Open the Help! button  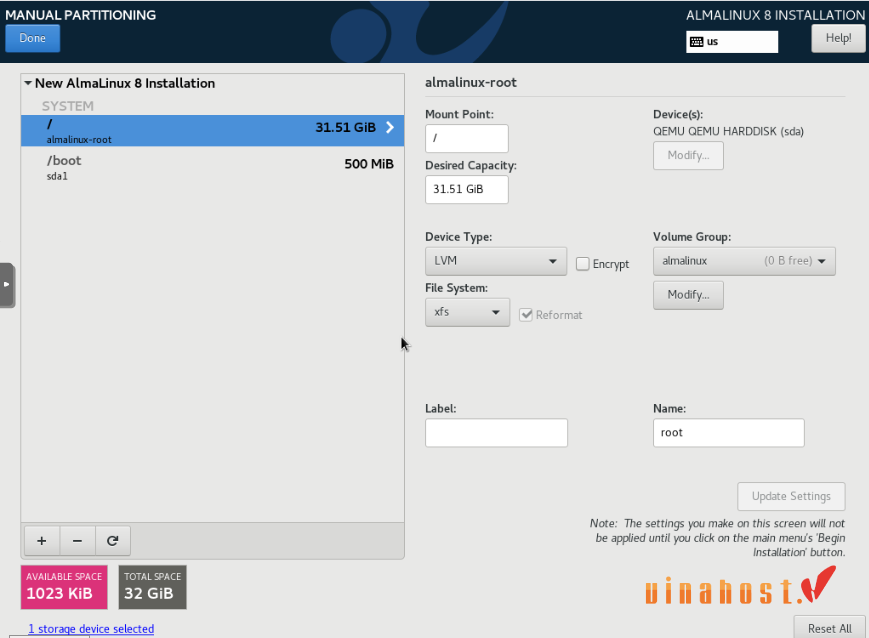click(838, 38)
